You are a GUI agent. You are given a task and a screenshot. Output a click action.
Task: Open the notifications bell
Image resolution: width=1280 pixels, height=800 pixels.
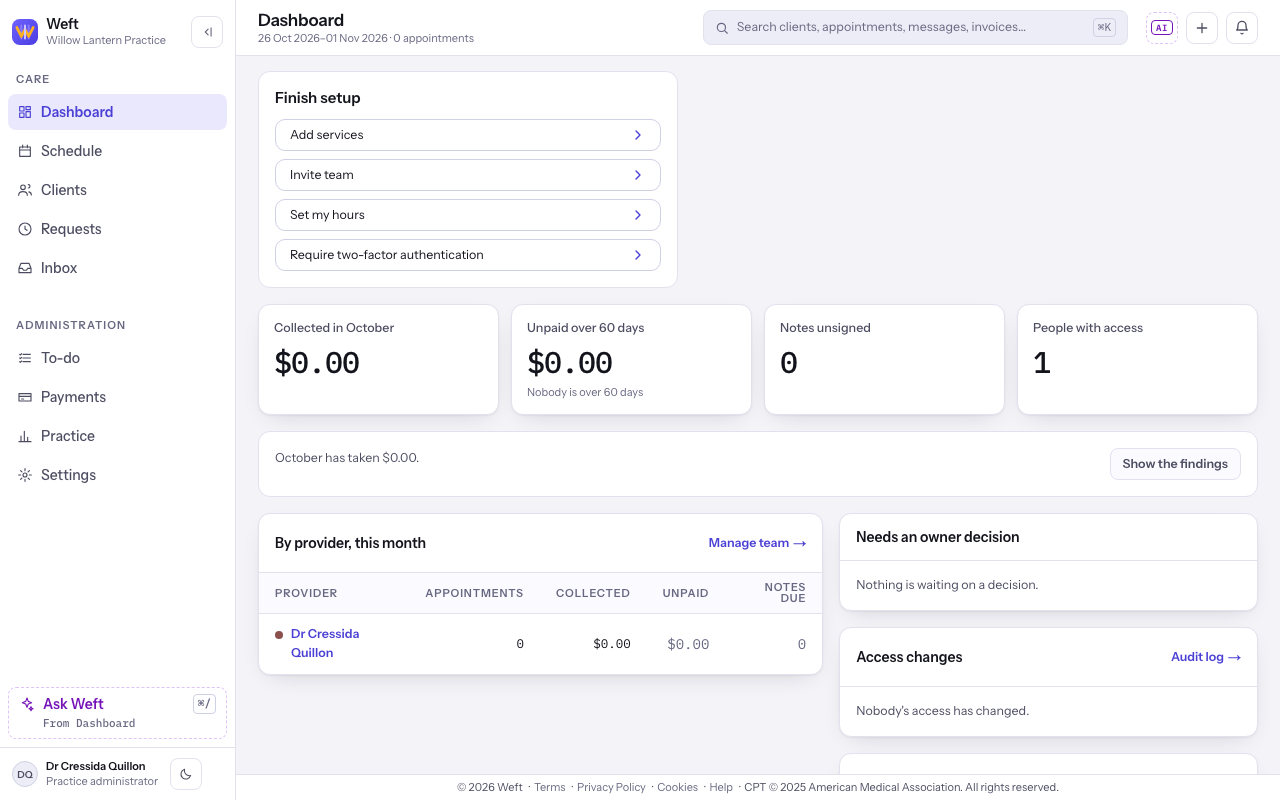pos(1242,28)
